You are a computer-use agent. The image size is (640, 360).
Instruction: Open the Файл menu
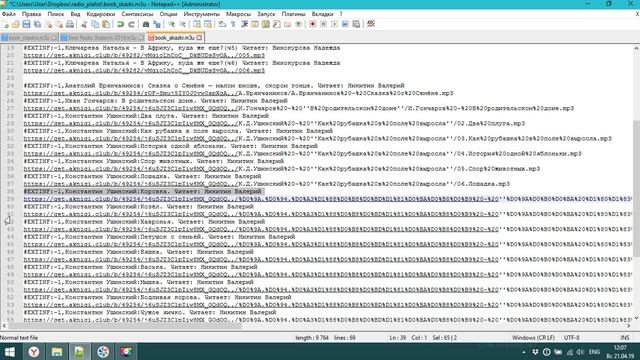pyautogui.click(x=9, y=14)
